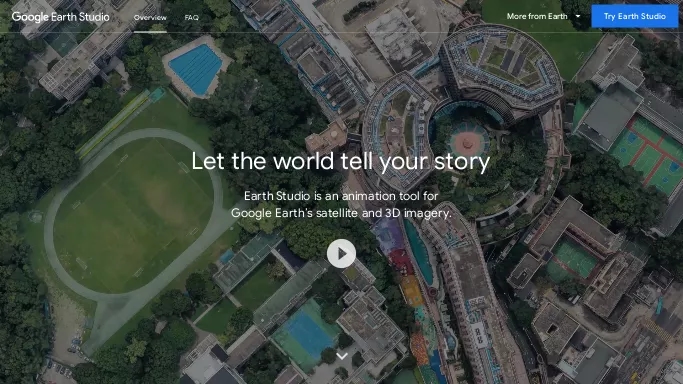Open the FAQ tab

coord(192,17)
